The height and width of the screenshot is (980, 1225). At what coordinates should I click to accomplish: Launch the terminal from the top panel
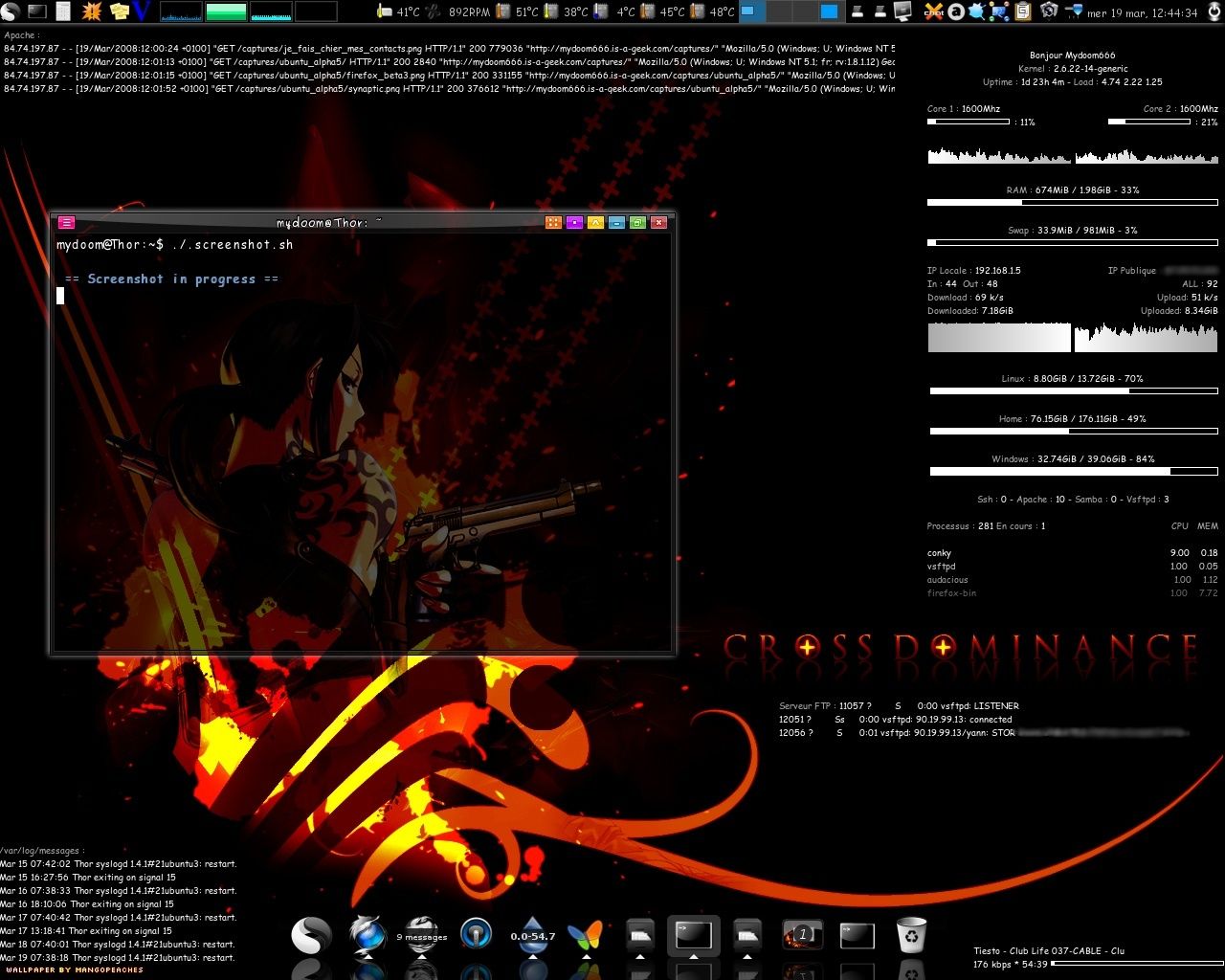pos(37,11)
